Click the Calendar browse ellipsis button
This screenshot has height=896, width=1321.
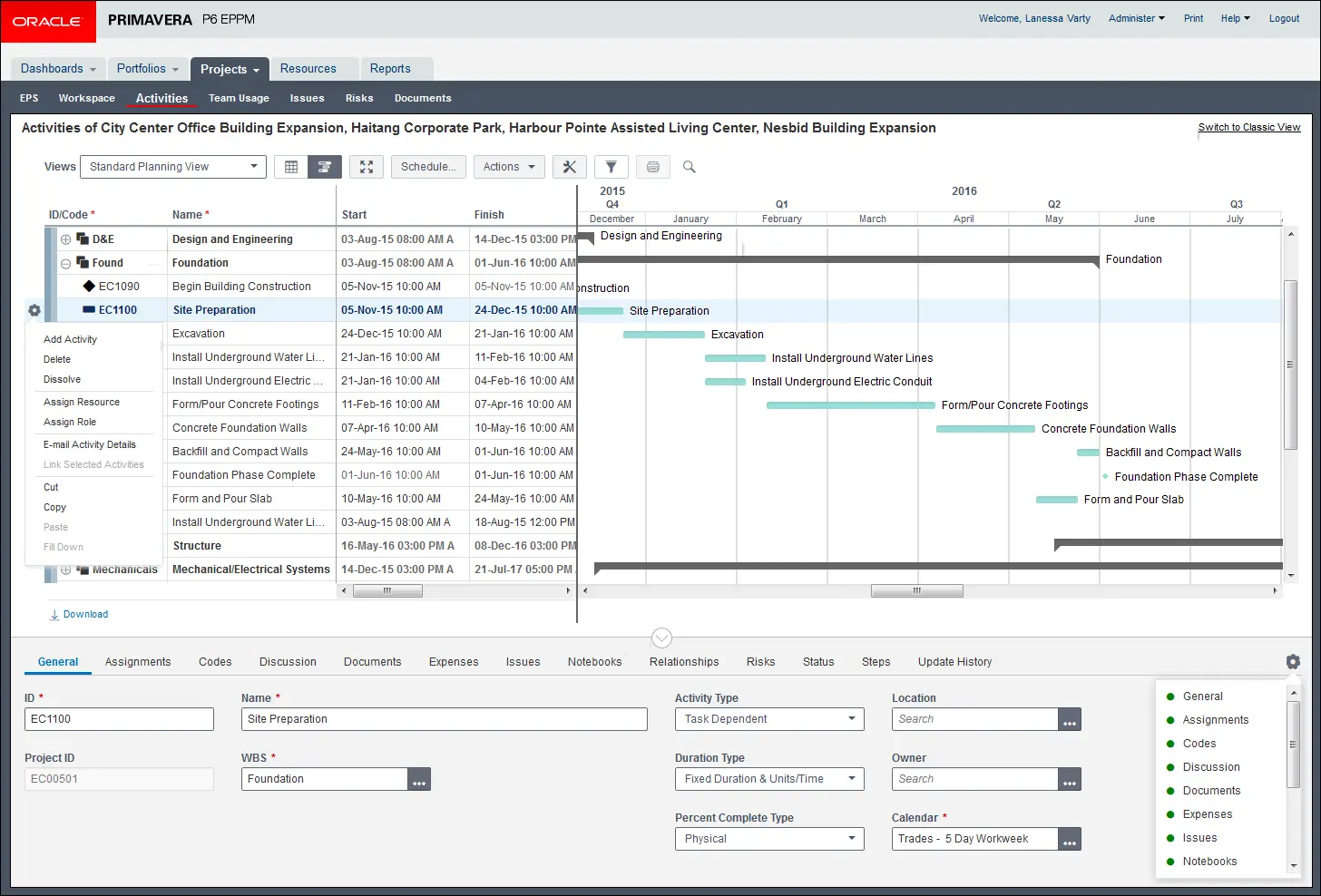click(x=1070, y=839)
